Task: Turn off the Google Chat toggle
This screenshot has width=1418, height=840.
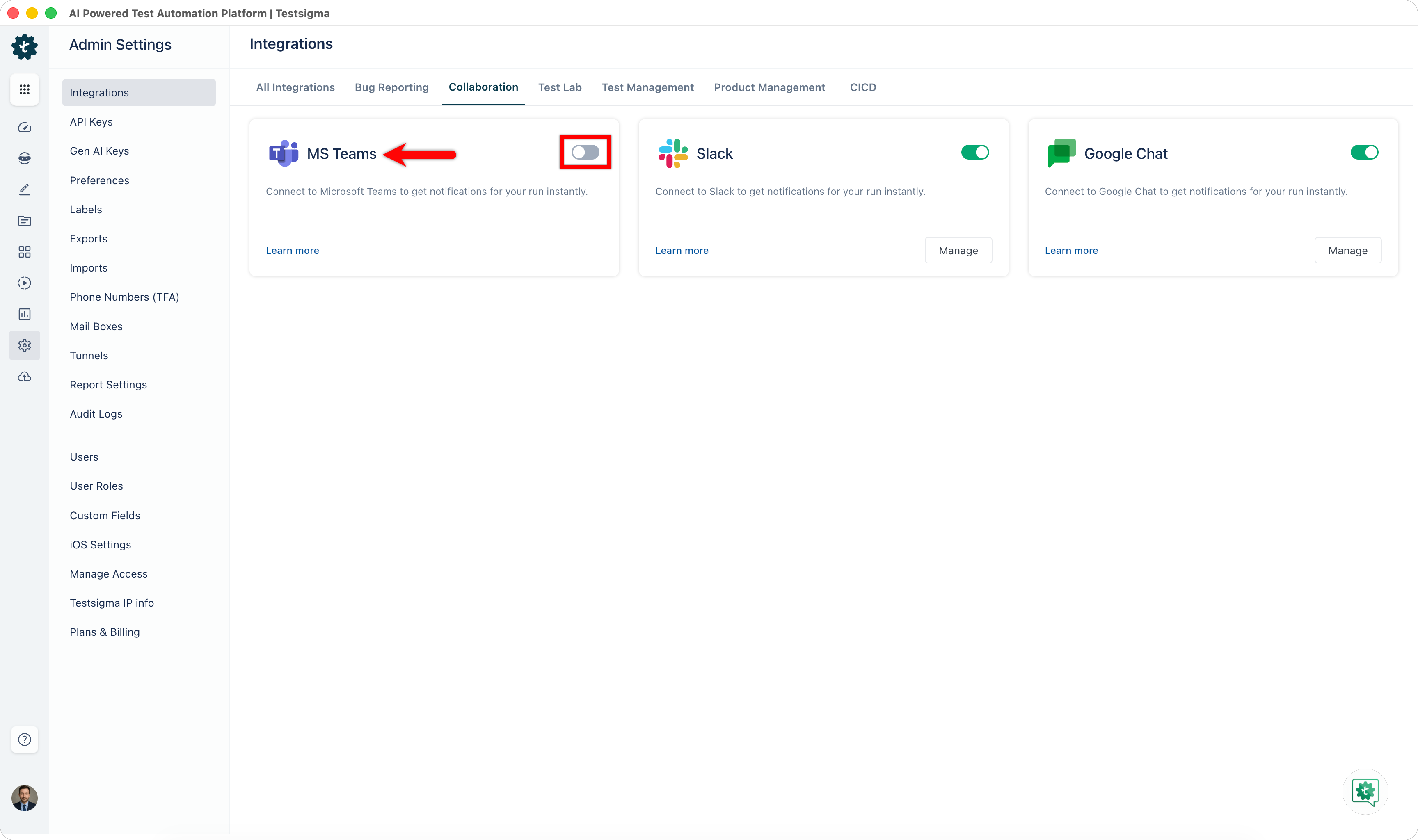Action: pos(1364,152)
